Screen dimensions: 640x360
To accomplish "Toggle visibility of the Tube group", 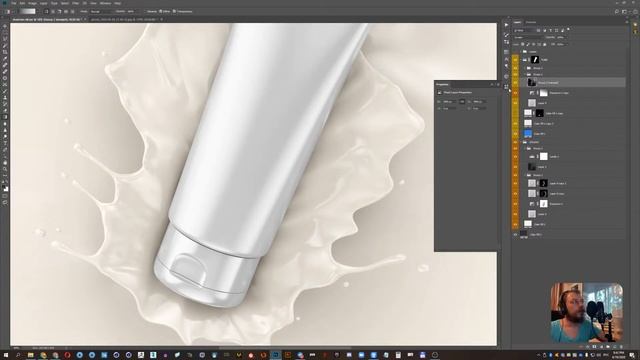I will [516, 60].
